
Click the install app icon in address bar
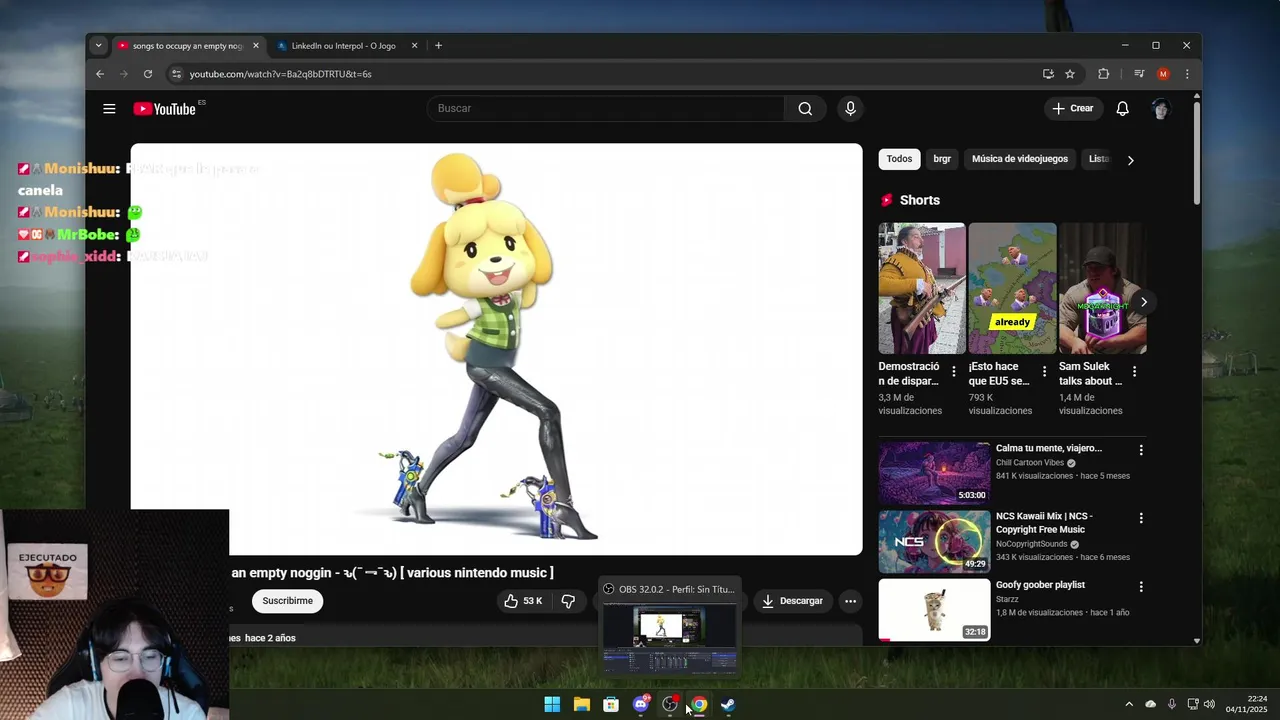point(1048,74)
